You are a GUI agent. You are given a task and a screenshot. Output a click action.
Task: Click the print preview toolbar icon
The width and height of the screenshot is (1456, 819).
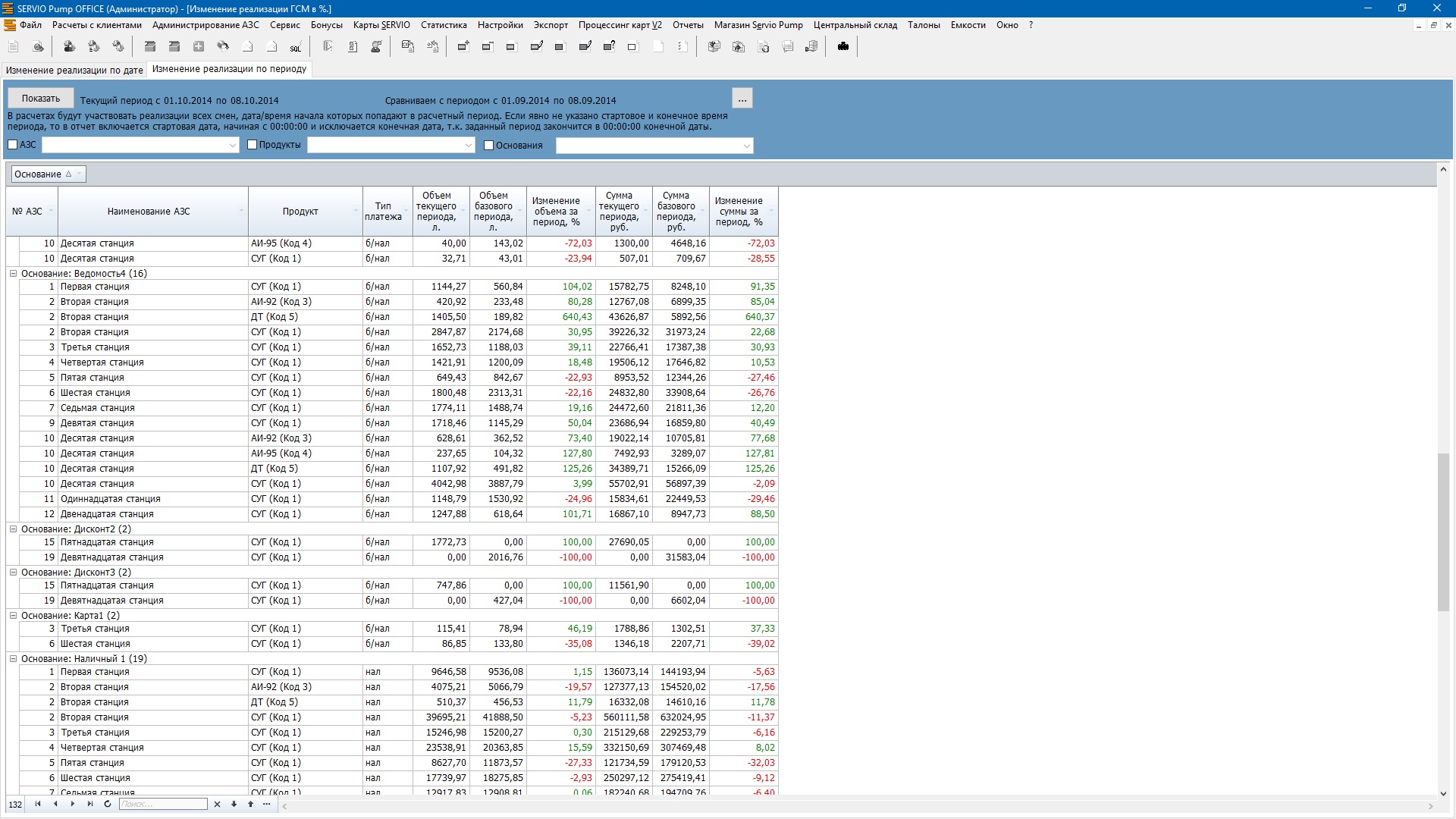click(38, 47)
